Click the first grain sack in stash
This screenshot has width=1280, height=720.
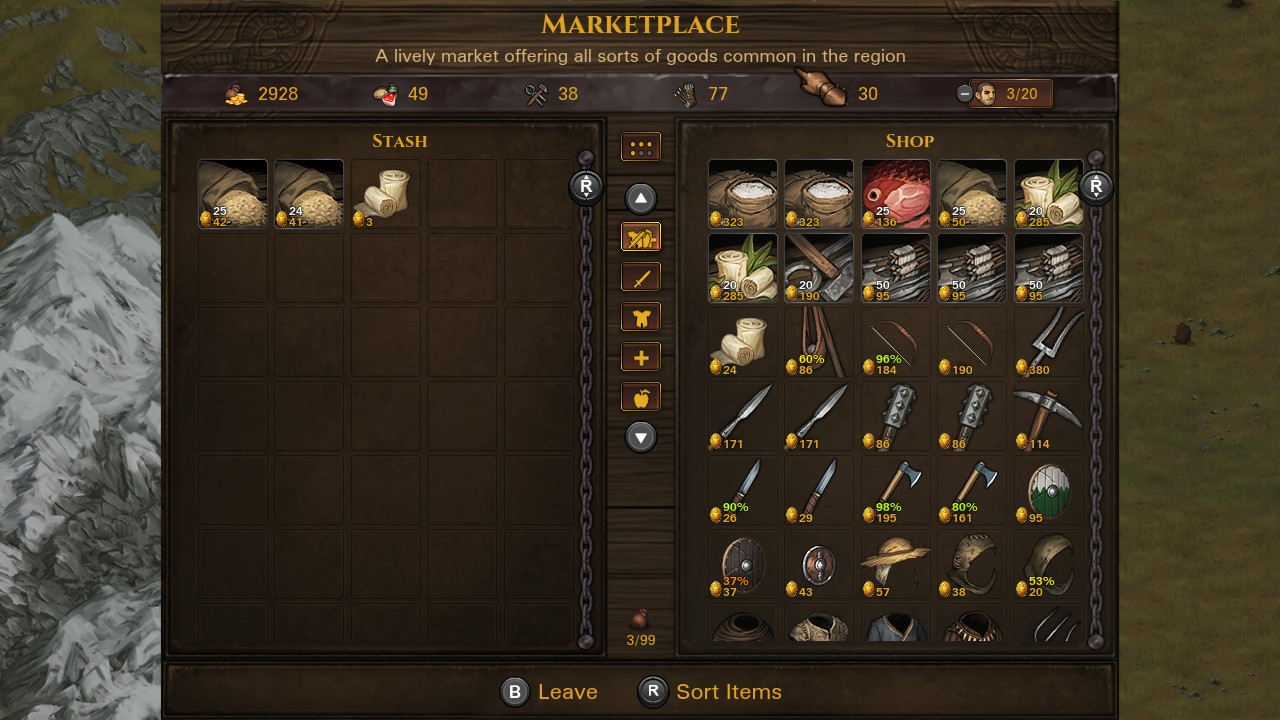tap(233, 194)
